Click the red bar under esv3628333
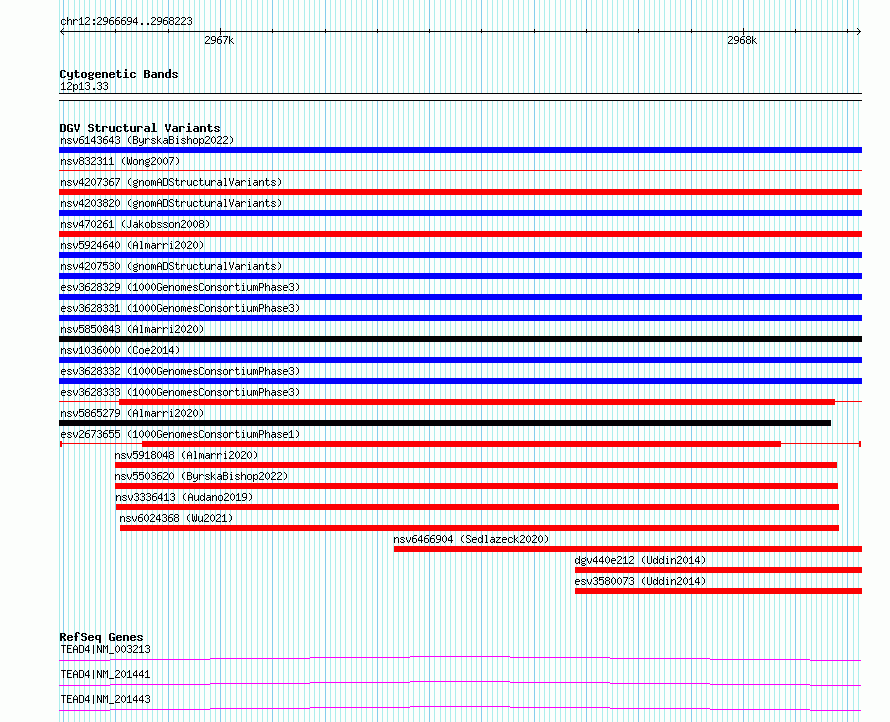Viewport: 890px width, 722px height. 477,402
